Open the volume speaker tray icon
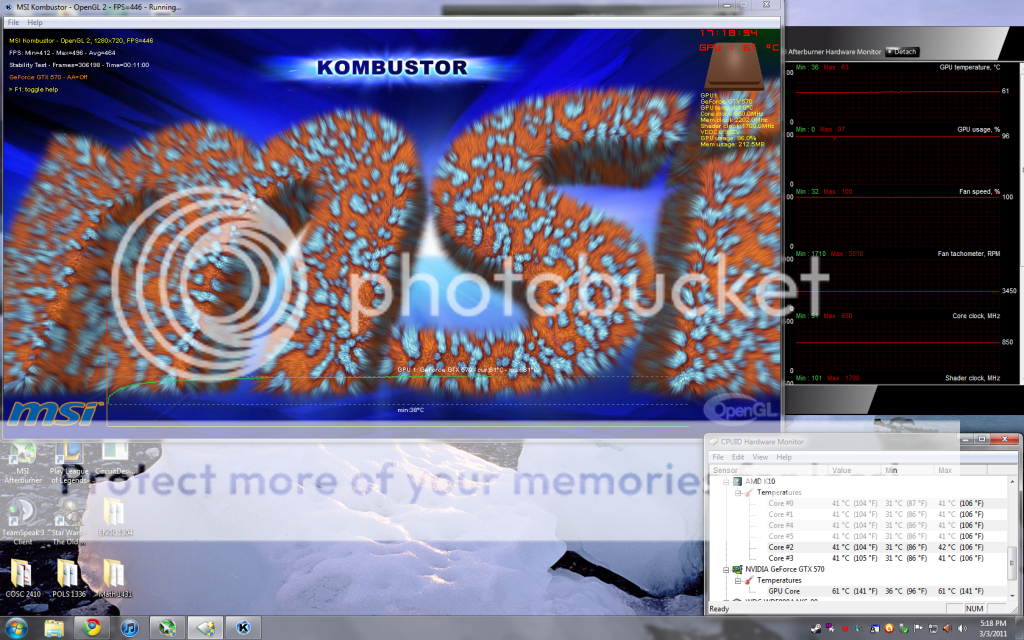The height and width of the screenshot is (640, 1024). tap(961, 629)
